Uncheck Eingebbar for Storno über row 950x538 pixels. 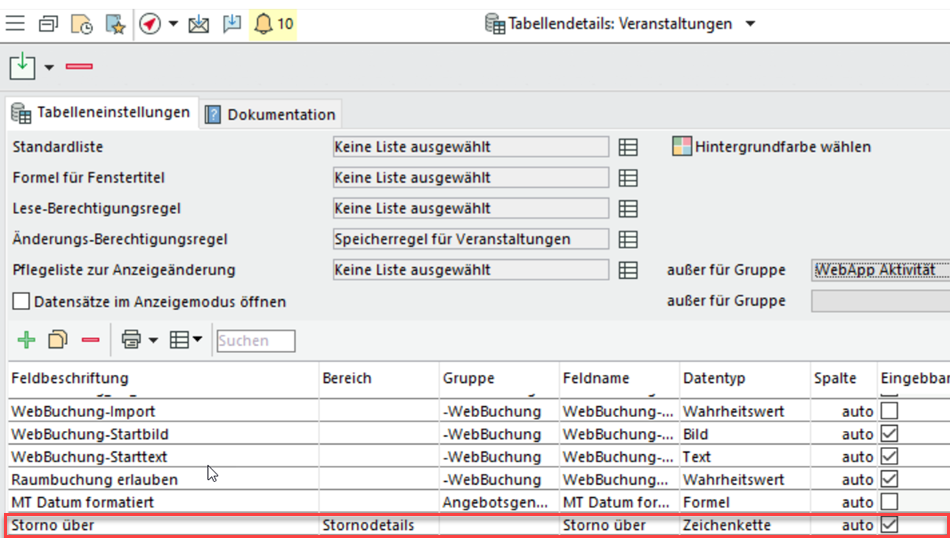(889, 524)
